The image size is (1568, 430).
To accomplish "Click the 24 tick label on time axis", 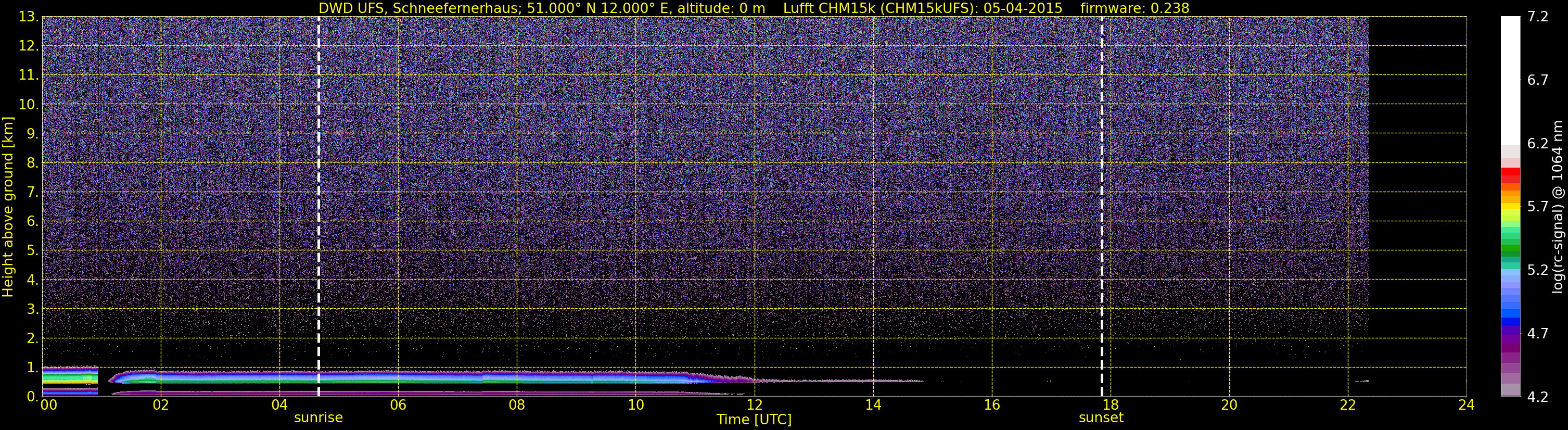I will pyautogui.click(x=1467, y=405).
